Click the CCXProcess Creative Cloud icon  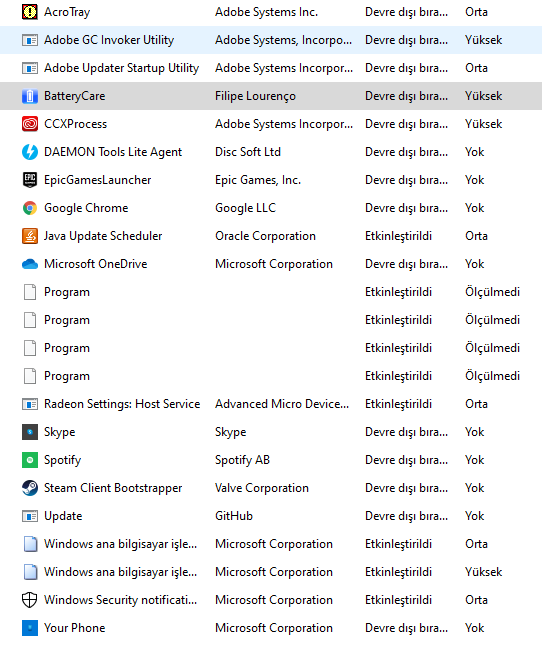(30, 124)
